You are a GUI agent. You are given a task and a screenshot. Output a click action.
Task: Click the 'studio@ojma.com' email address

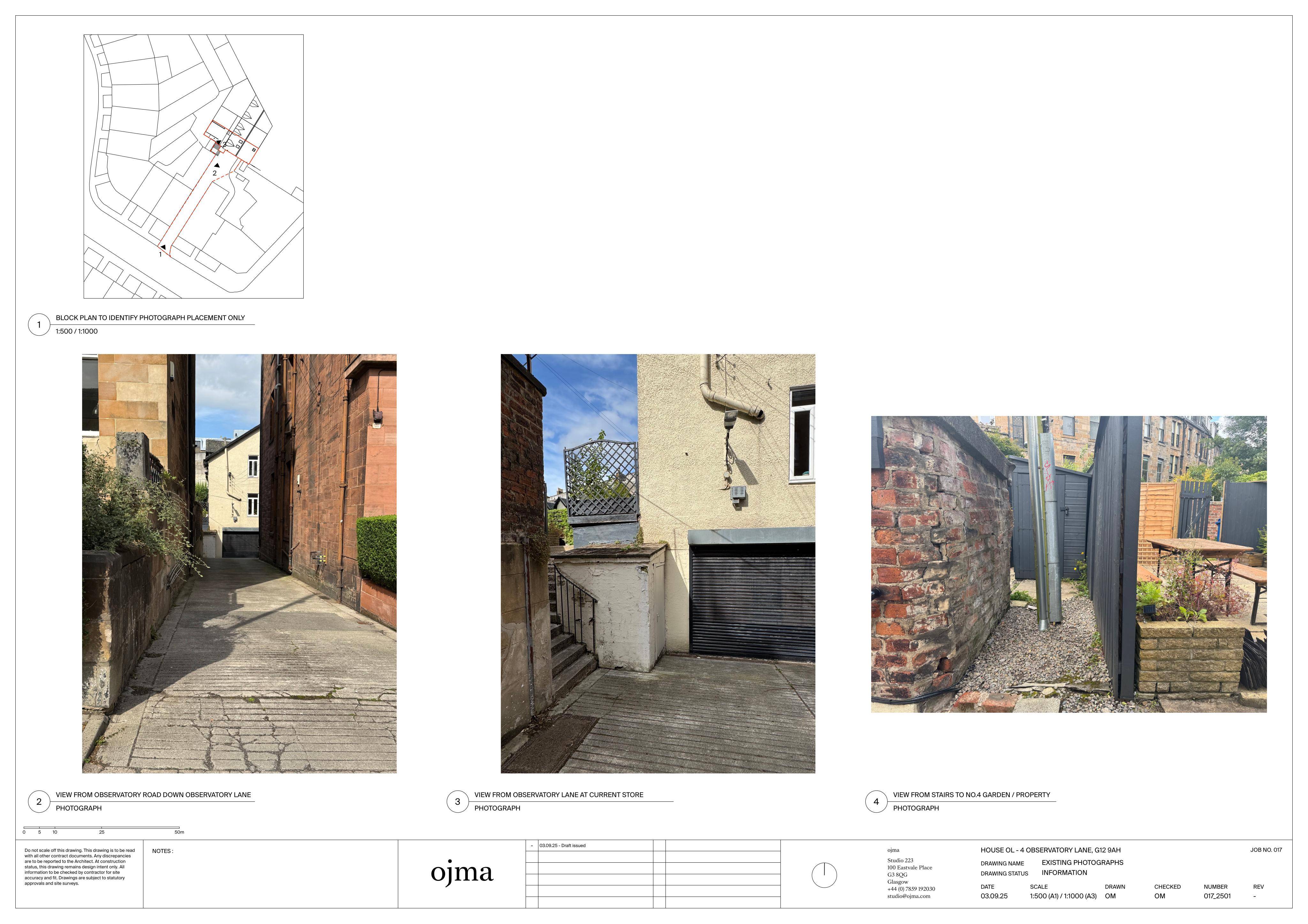[x=909, y=896]
